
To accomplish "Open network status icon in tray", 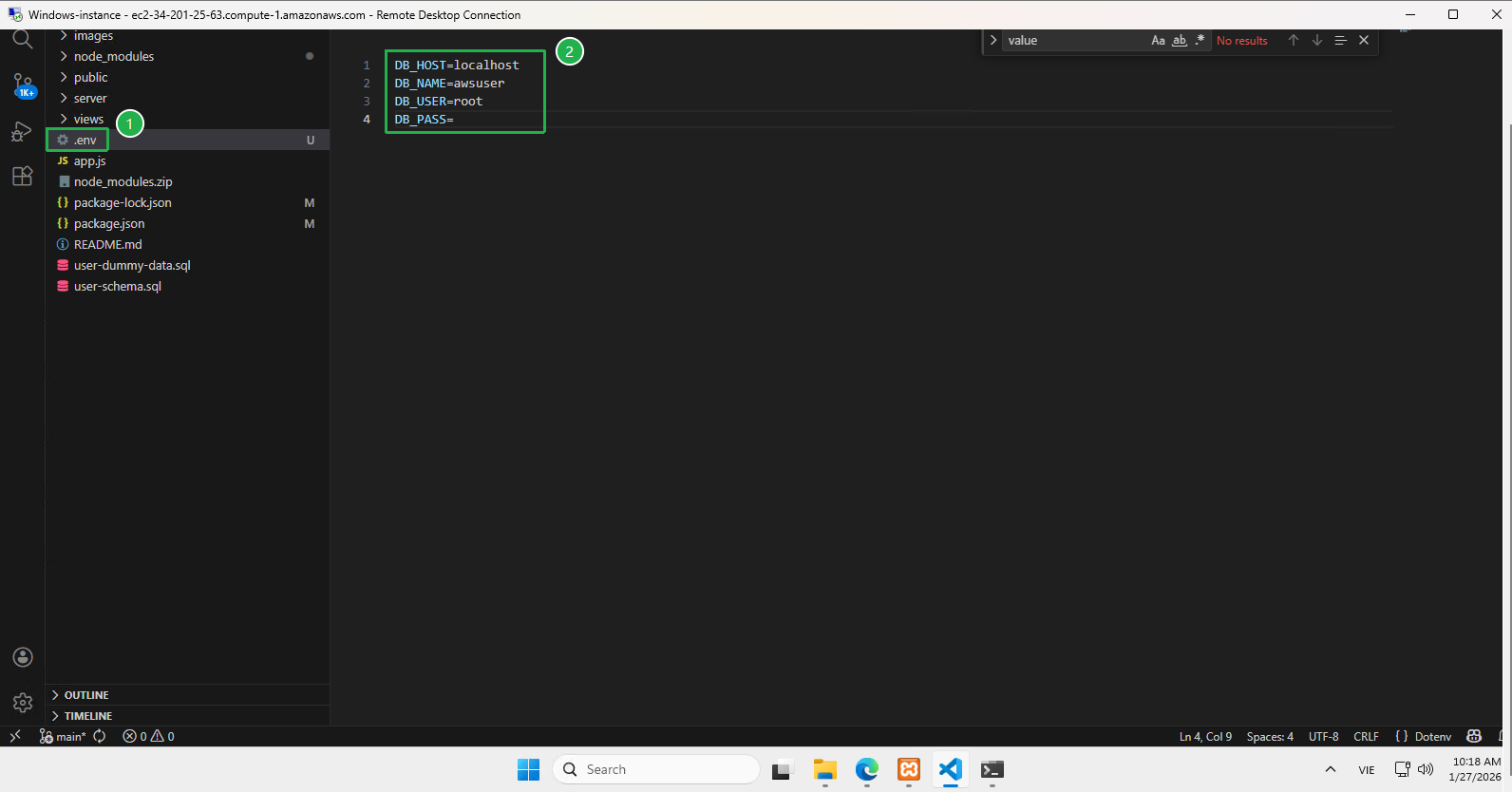I will point(1402,769).
